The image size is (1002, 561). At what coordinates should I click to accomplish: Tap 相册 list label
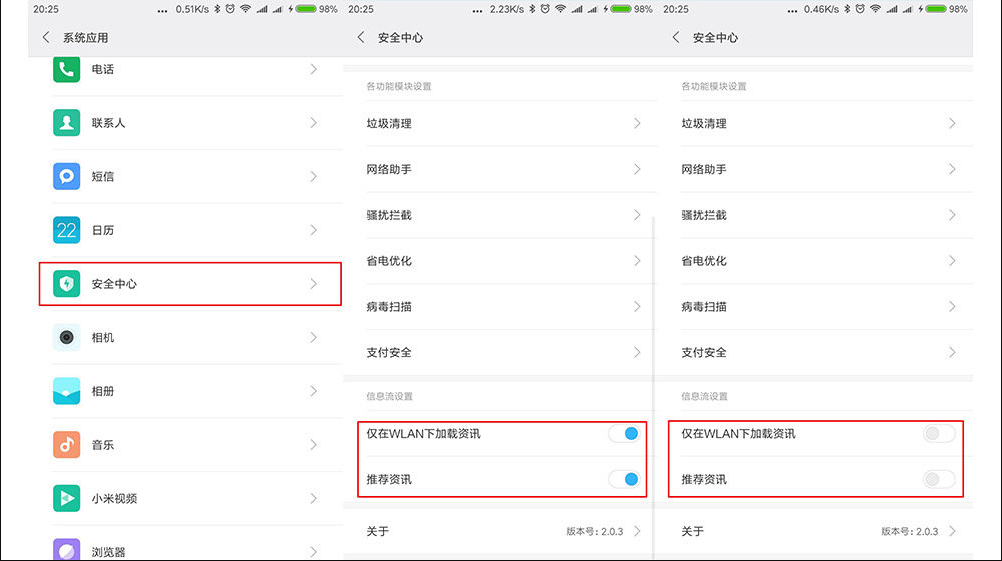[103, 391]
